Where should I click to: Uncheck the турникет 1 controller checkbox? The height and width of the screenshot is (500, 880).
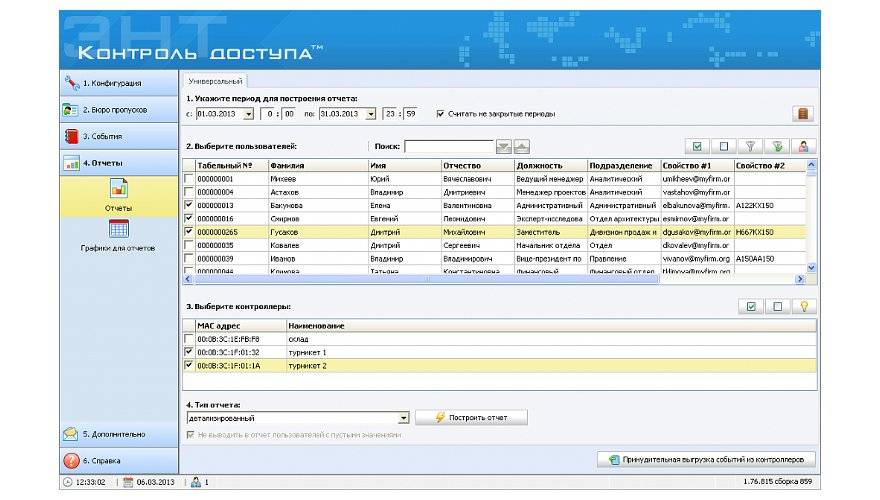point(189,352)
